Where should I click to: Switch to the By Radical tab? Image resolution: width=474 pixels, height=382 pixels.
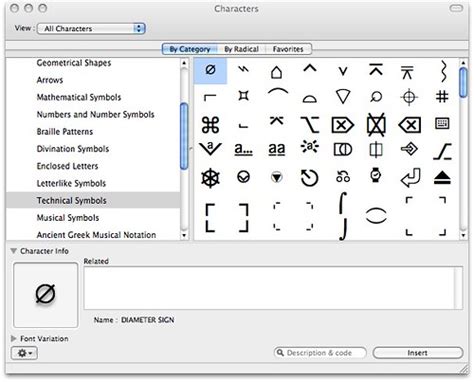[241, 49]
